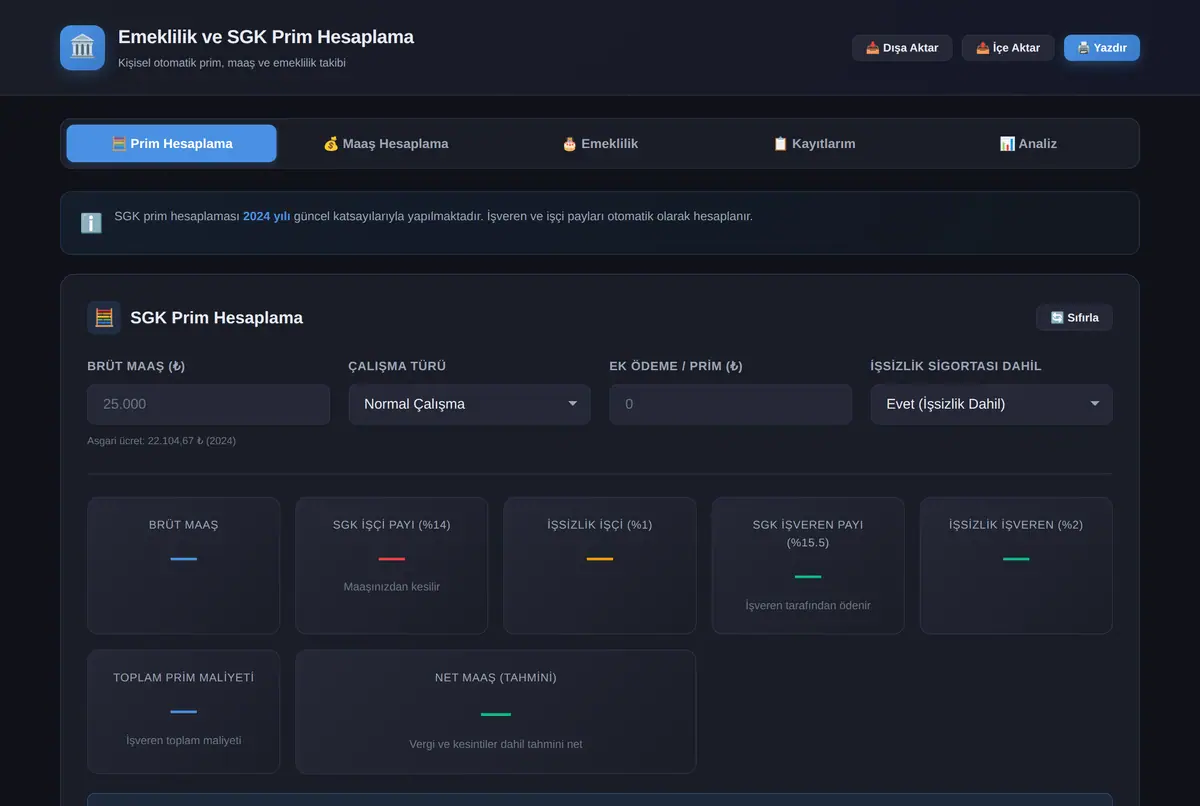This screenshot has width=1200, height=806.
Task: Show the Analiz tab
Action: pyautogui.click(x=1028, y=143)
